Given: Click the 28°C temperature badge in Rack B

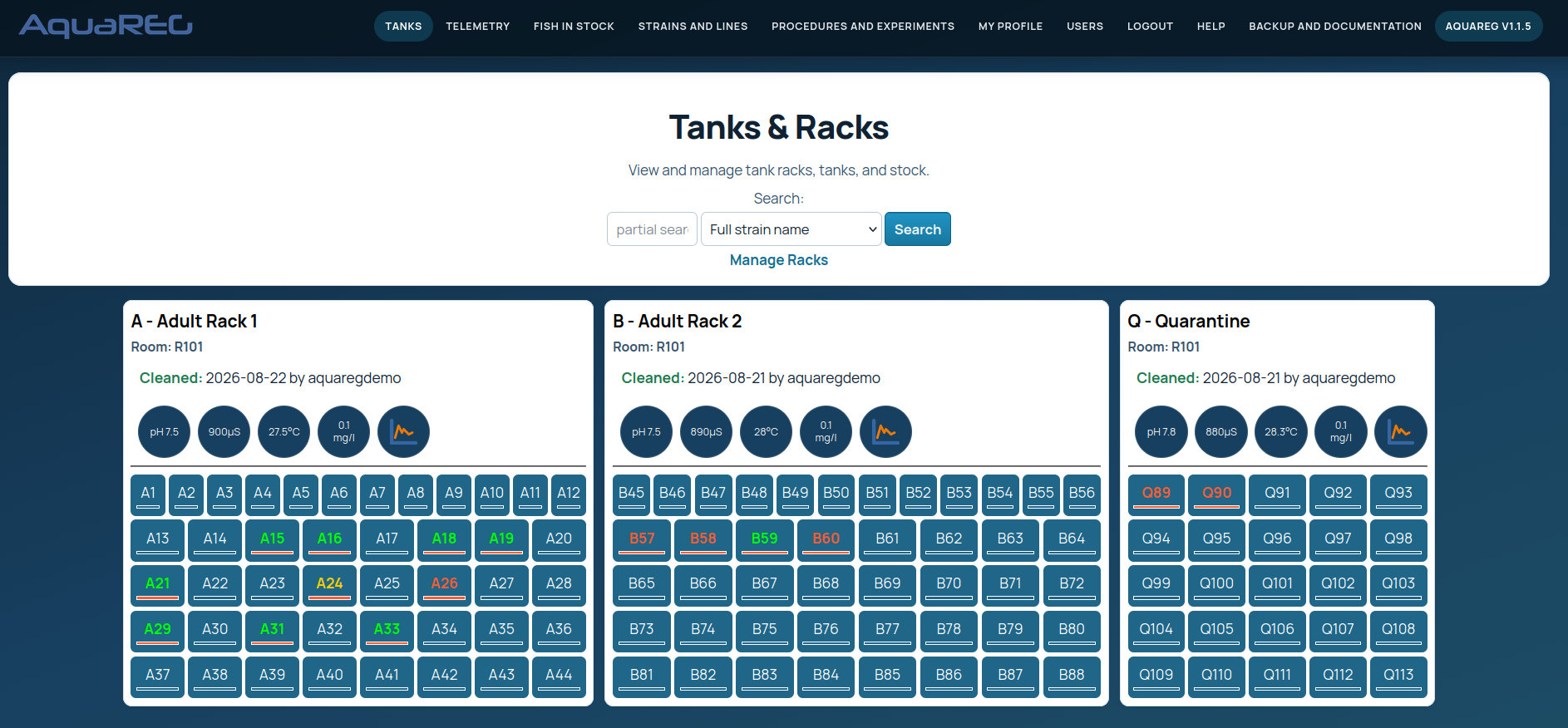Looking at the screenshot, I should [x=766, y=431].
